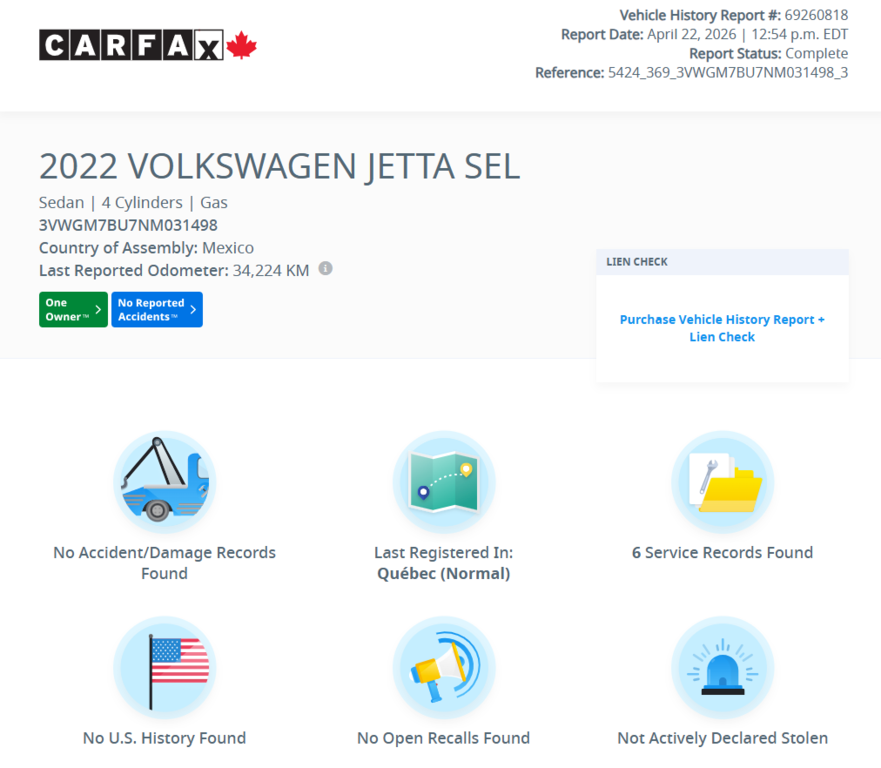This screenshot has width=881, height=768.
Task: Open the odometer info tooltip icon
Action: tap(325, 268)
